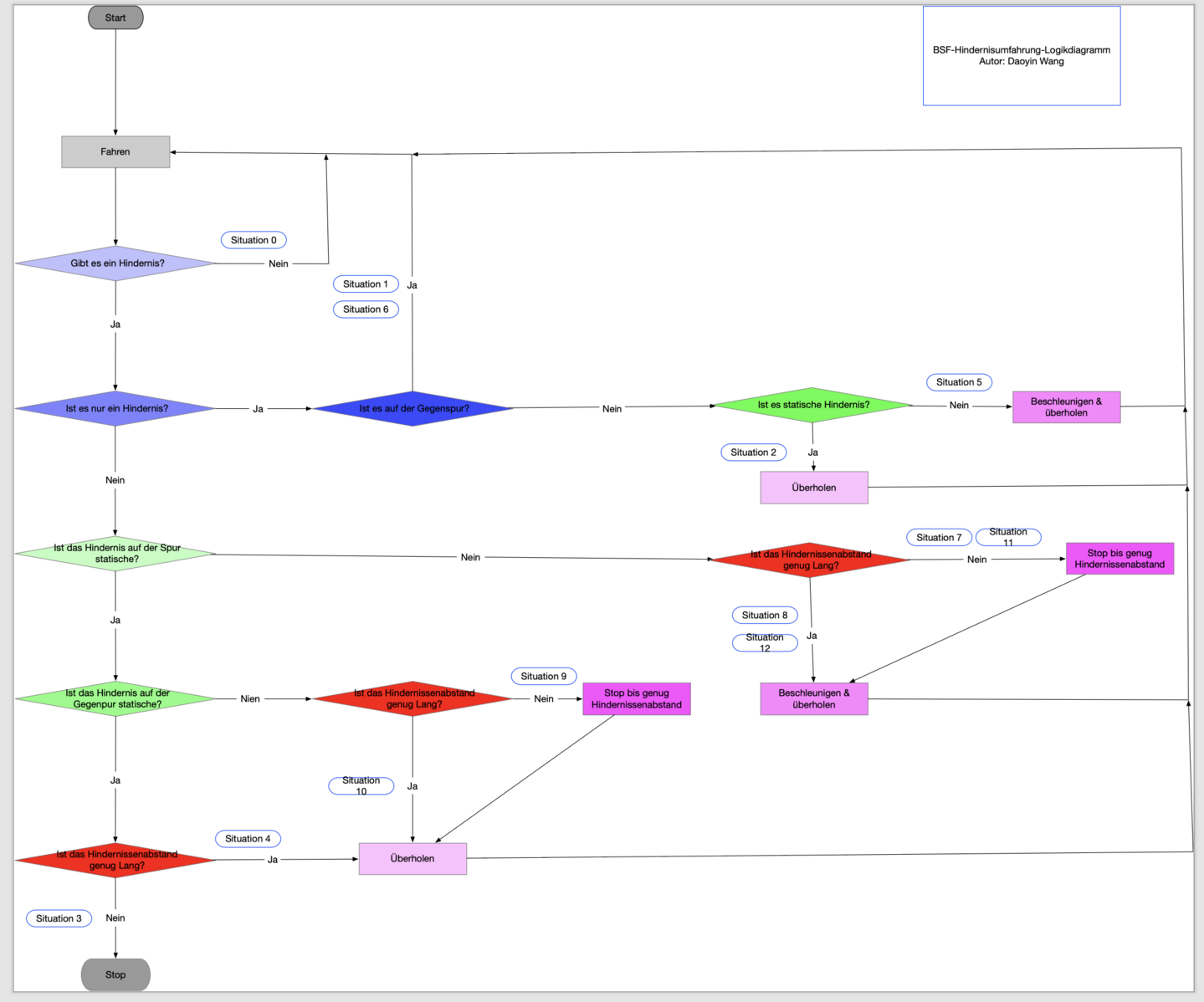The image size is (1204, 1002).
Task: Click the Situation 9 label
Action: (x=543, y=677)
